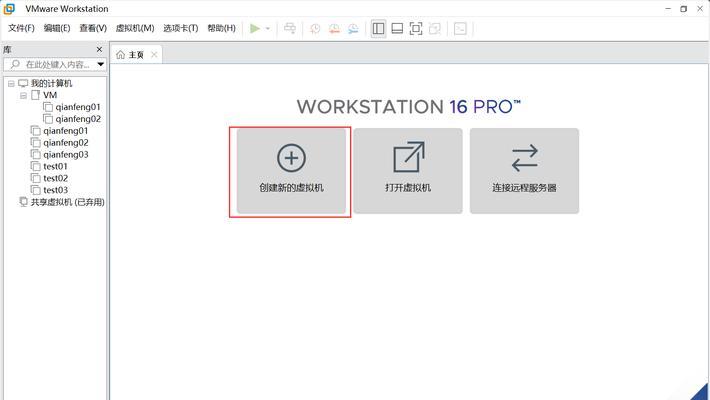The image size is (710, 400).
Task: Collapse the VM folder node
Action: click(23, 96)
